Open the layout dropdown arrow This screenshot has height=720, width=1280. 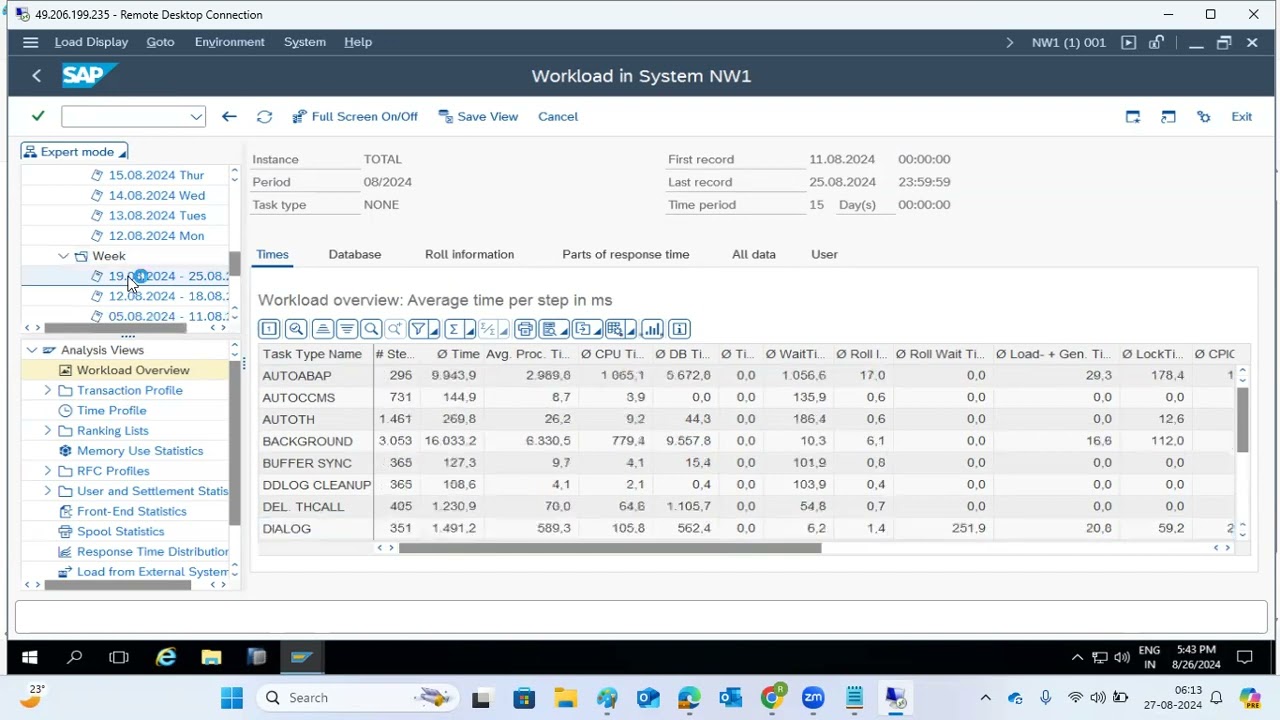(632, 329)
